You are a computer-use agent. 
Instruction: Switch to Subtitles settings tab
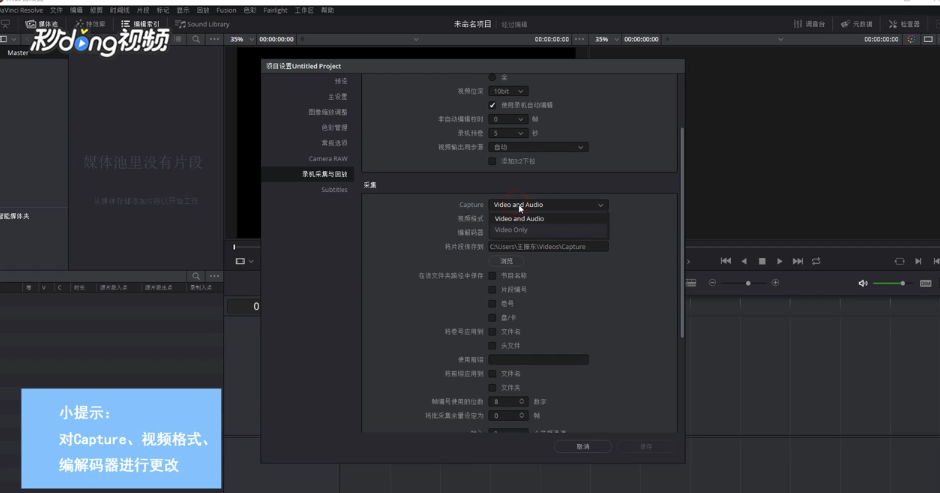pyautogui.click(x=335, y=190)
